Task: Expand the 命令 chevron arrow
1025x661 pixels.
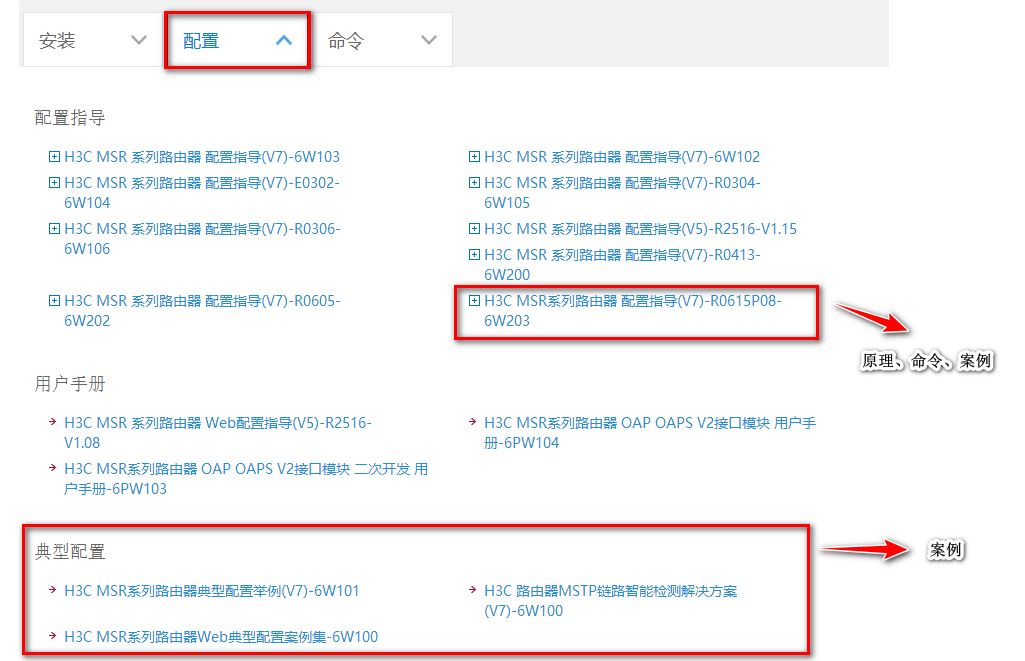Action: pyautogui.click(x=429, y=40)
